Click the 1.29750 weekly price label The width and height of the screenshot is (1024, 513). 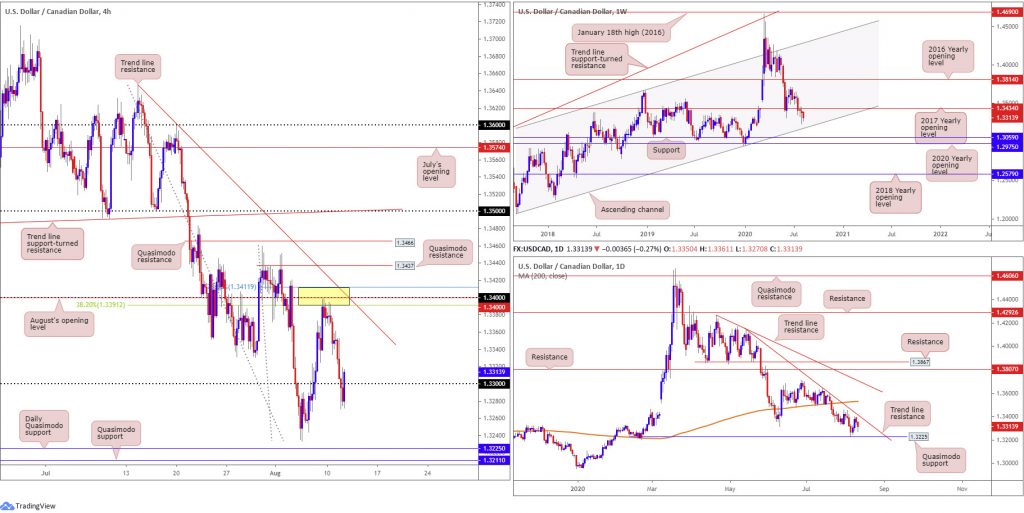click(1008, 147)
